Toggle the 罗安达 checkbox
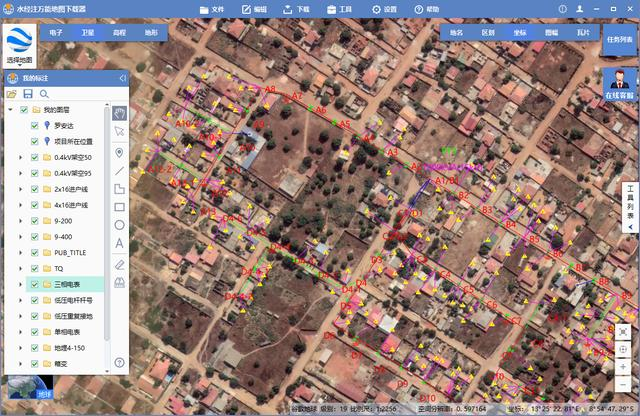Image resolution: width=640 pixels, height=416 pixels. tap(35, 125)
